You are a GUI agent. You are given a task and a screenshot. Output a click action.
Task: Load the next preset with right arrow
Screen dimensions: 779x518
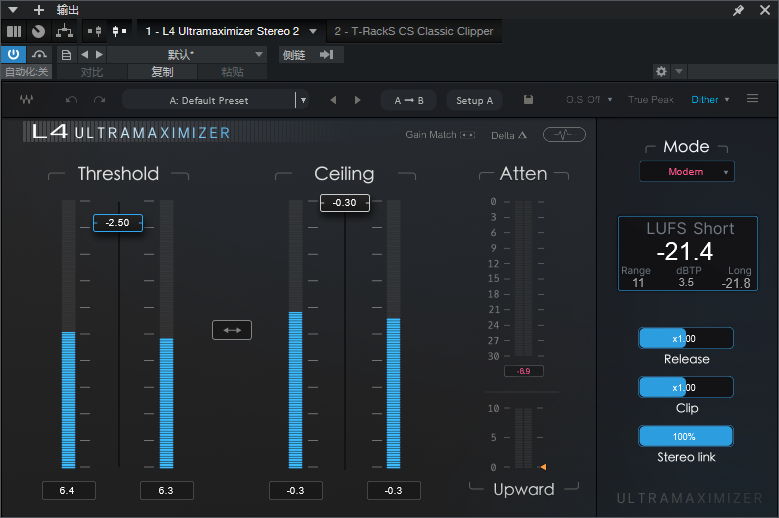coord(355,100)
